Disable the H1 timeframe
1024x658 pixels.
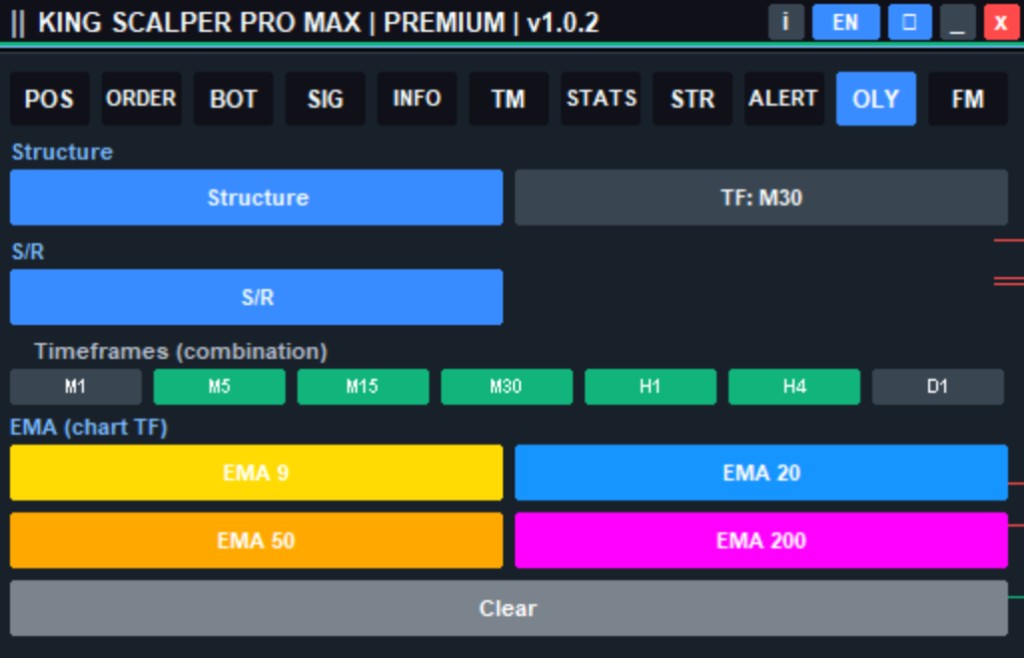click(650, 386)
